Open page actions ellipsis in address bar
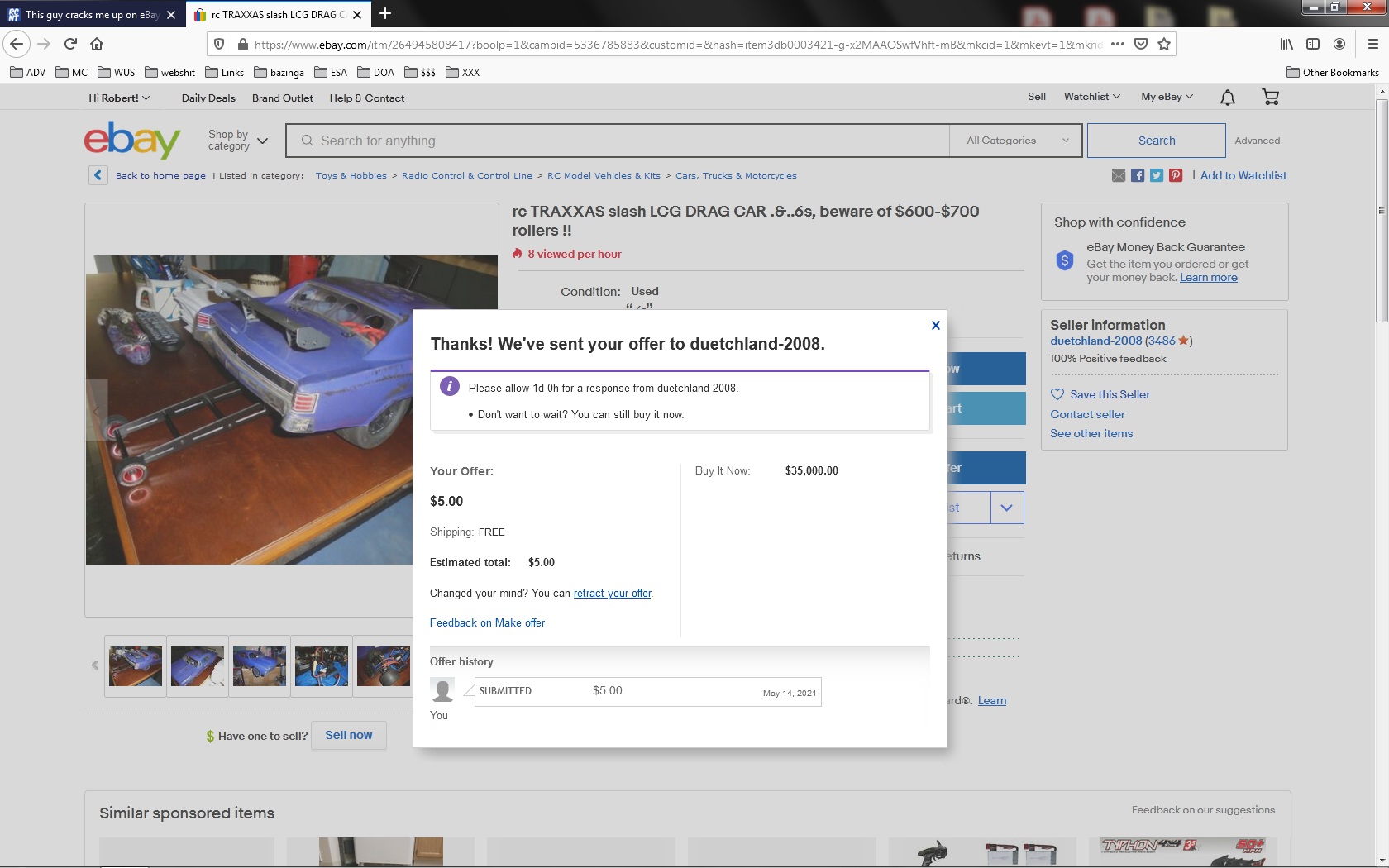 1118,44
